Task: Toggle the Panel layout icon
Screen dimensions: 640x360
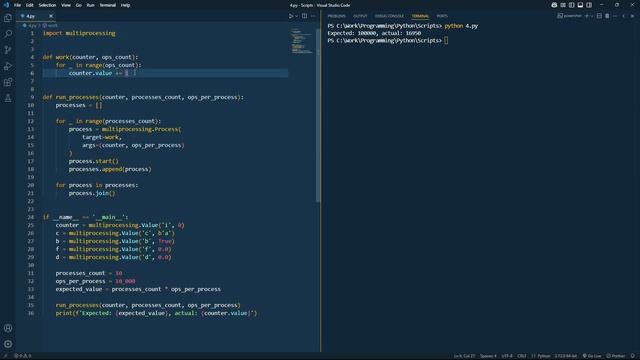Action: point(580,5)
